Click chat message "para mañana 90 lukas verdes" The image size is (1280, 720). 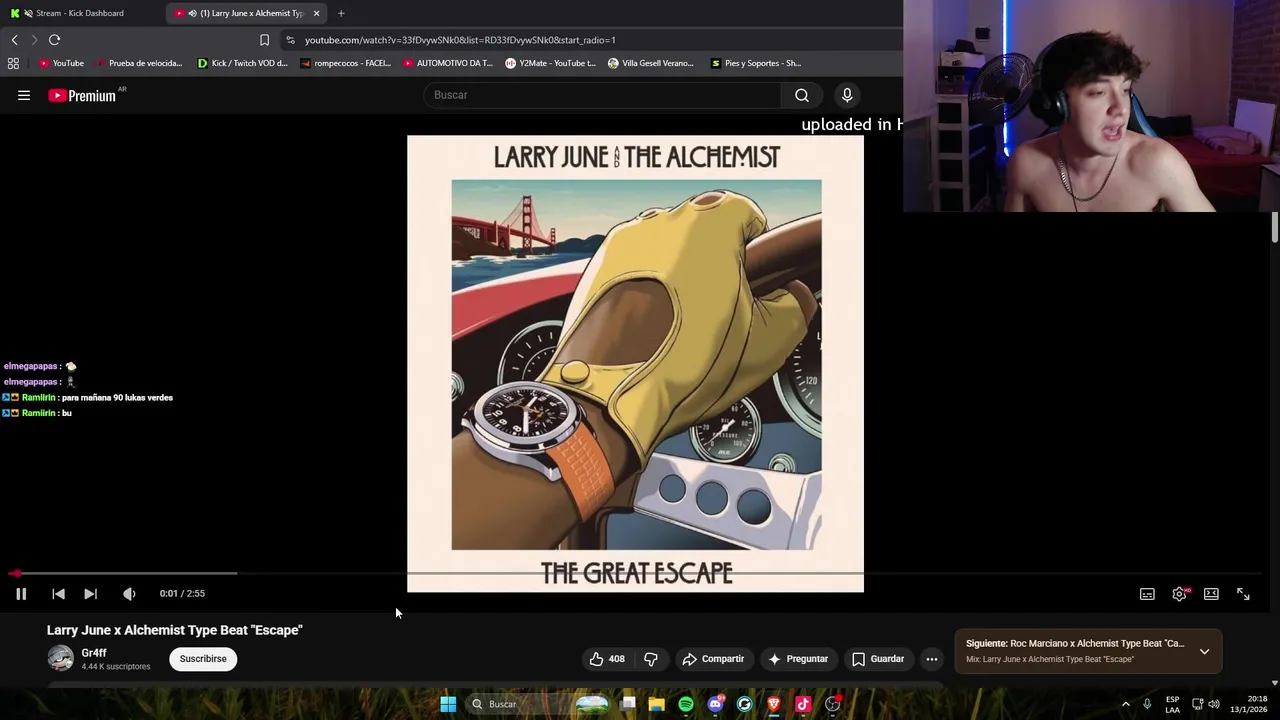pos(117,398)
